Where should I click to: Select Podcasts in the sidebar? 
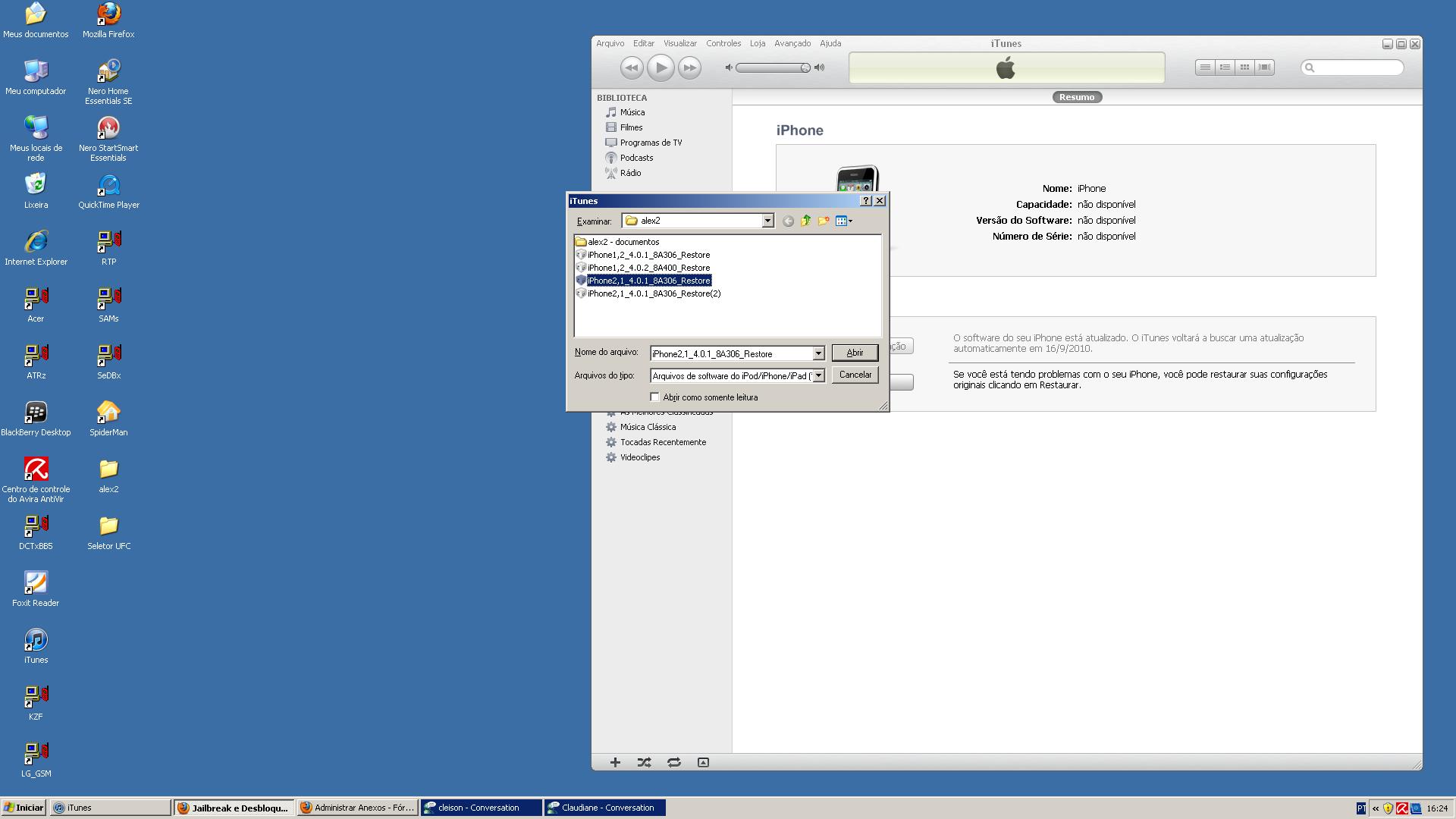[635, 158]
